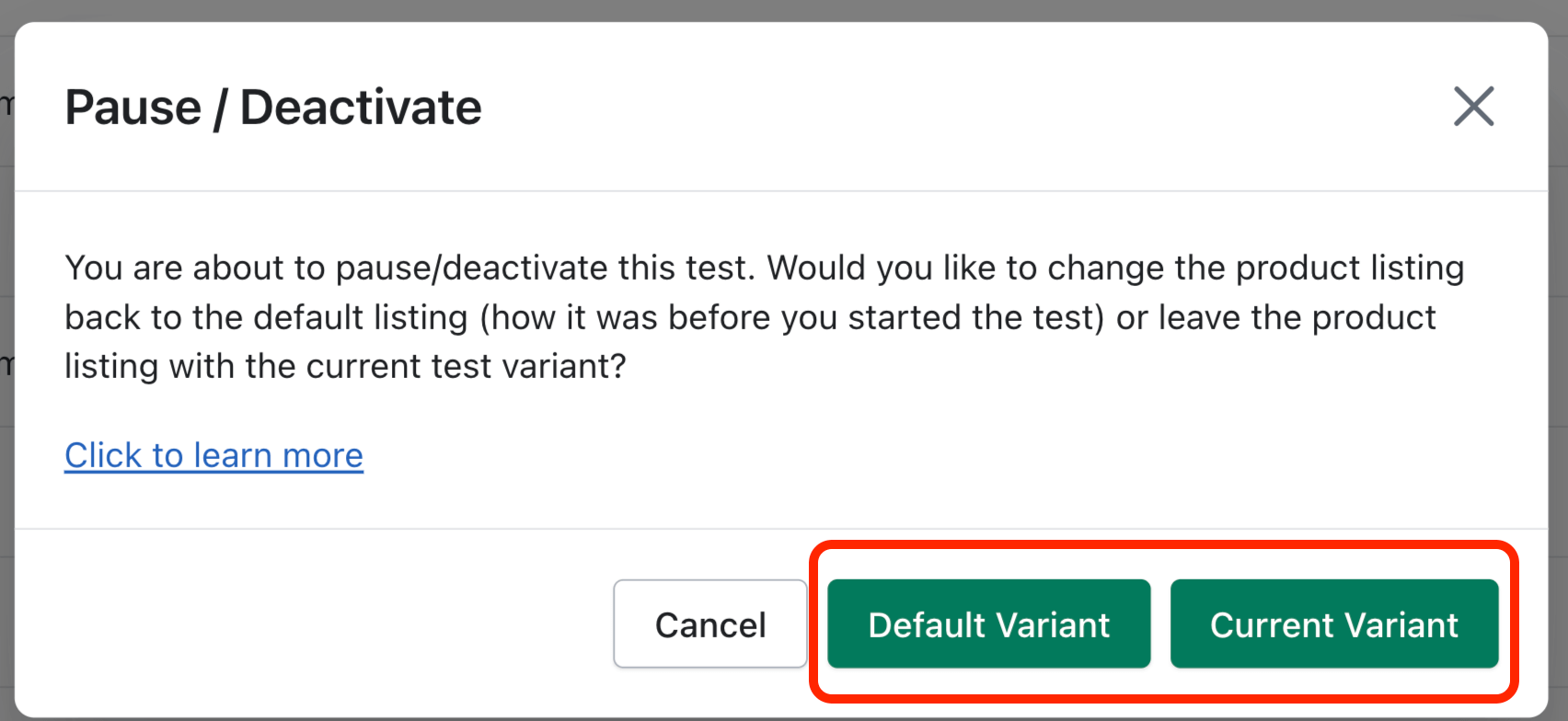Keep test listing with Current Variant
Screen dimensions: 1568x721
point(1333,624)
